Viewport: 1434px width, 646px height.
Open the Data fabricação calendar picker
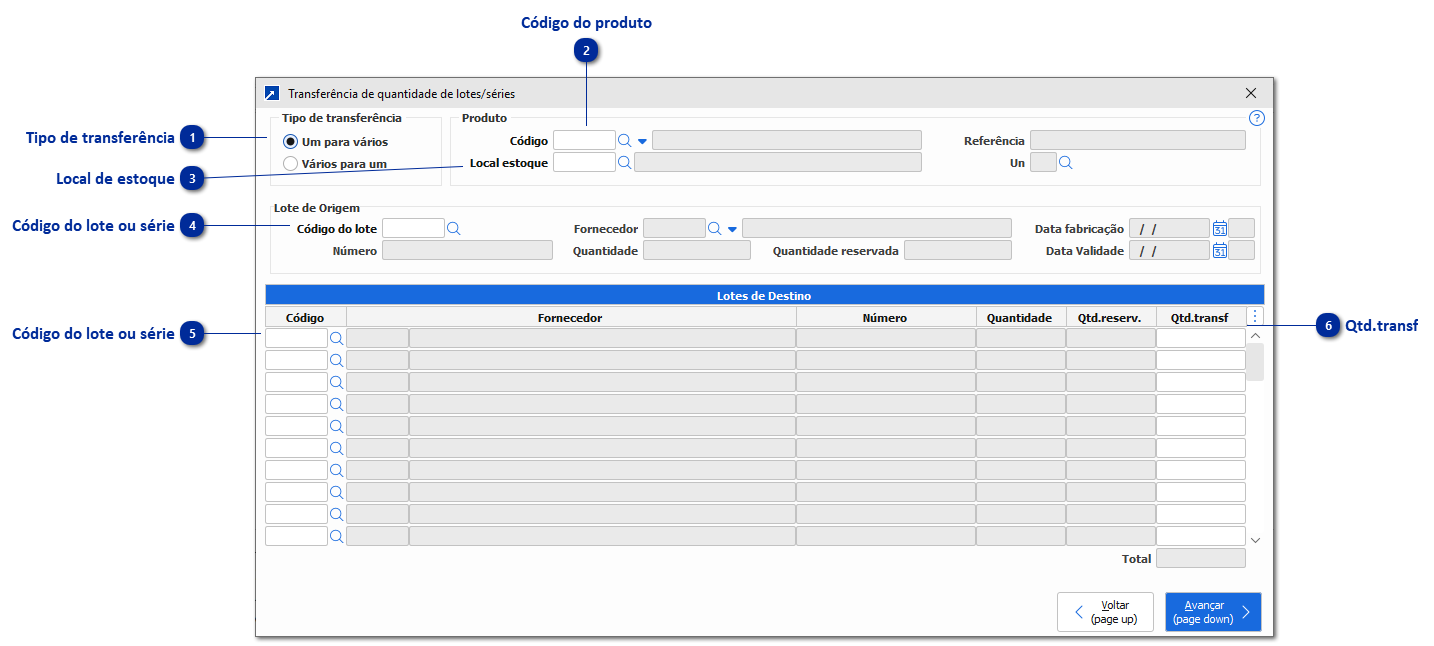1220,229
